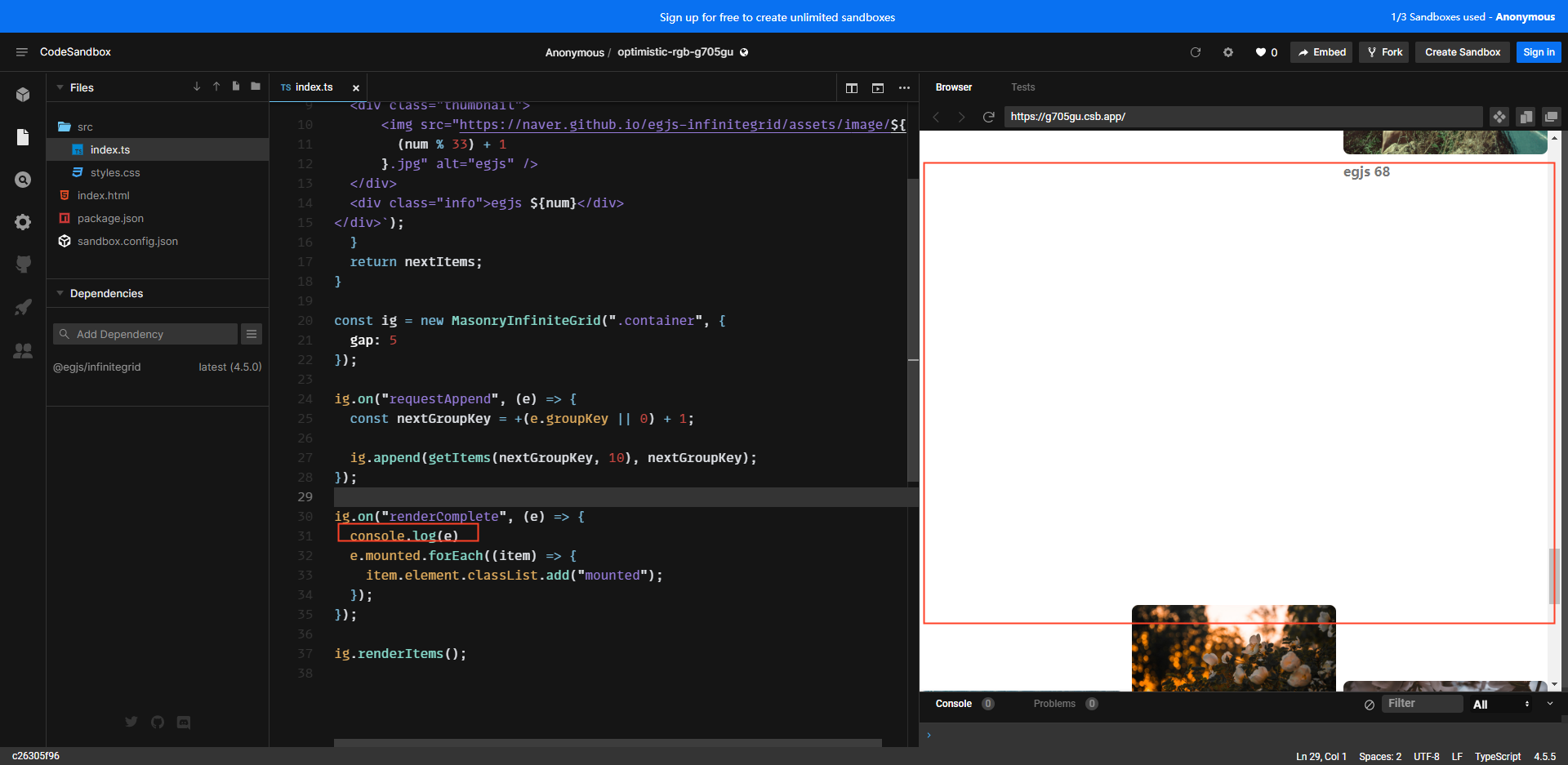Open the GitHub integration sidebar panel
1568x765 pixels.
pos(23,264)
